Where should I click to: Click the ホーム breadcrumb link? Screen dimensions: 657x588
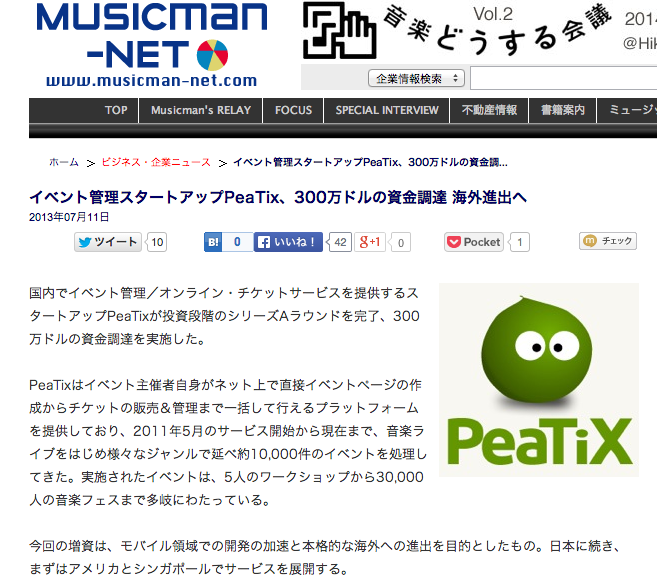tap(64, 162)
